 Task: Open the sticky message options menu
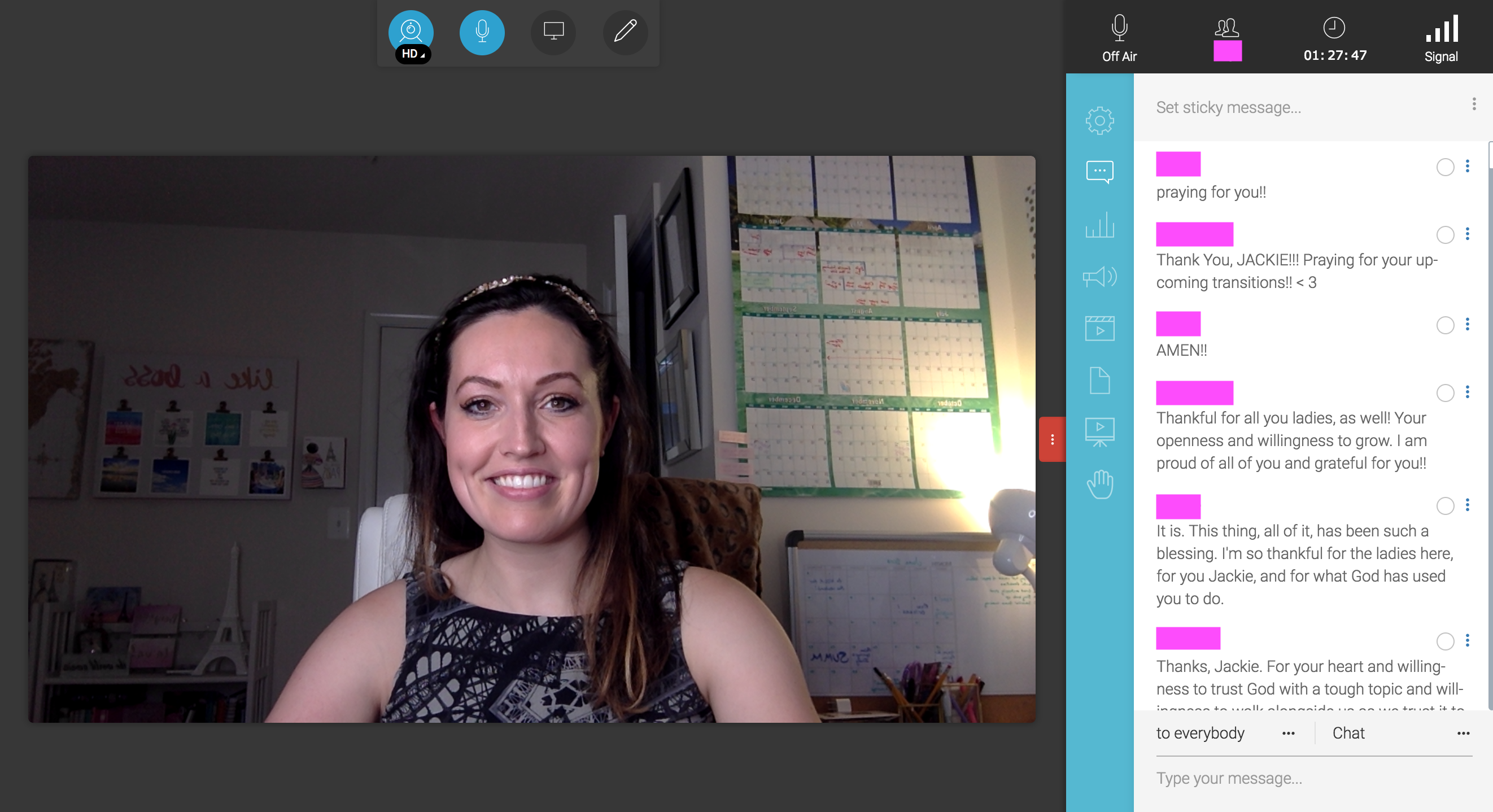click(1473, 104)
